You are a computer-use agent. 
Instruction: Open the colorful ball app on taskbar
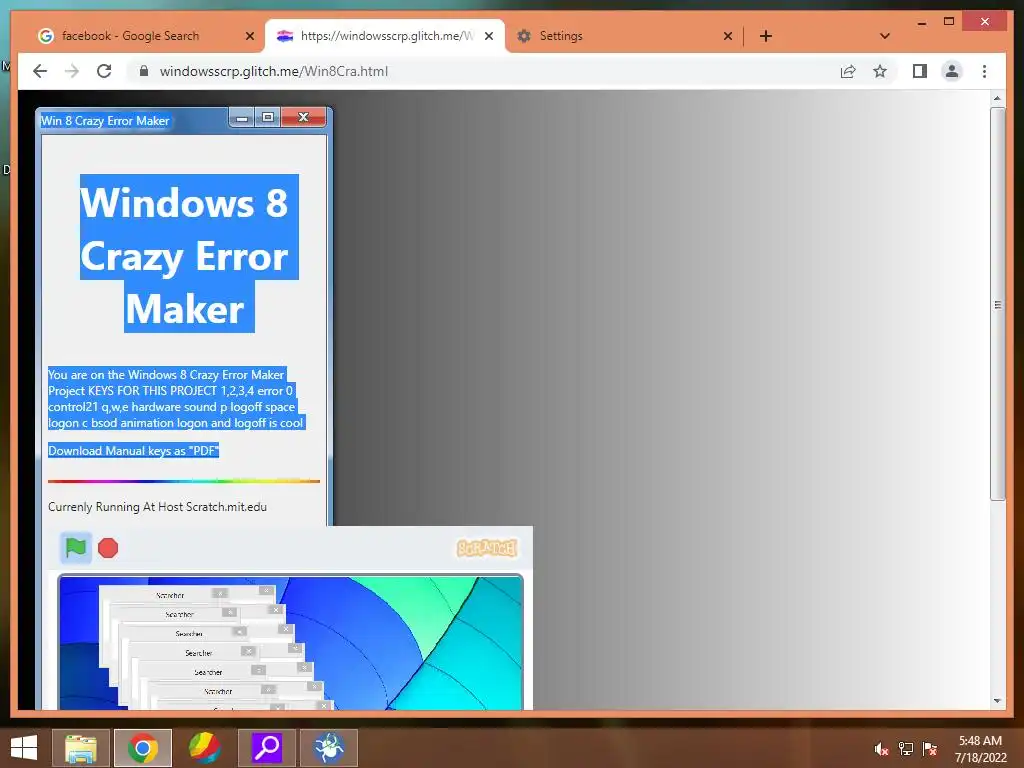204,748
